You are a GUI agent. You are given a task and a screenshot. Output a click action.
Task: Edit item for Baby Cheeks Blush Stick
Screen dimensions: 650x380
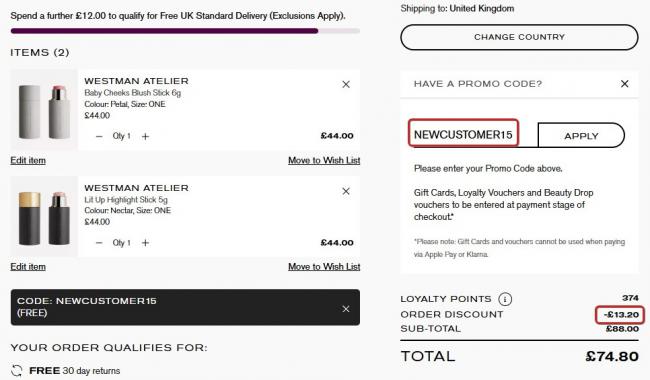click(x=28, y=160)
